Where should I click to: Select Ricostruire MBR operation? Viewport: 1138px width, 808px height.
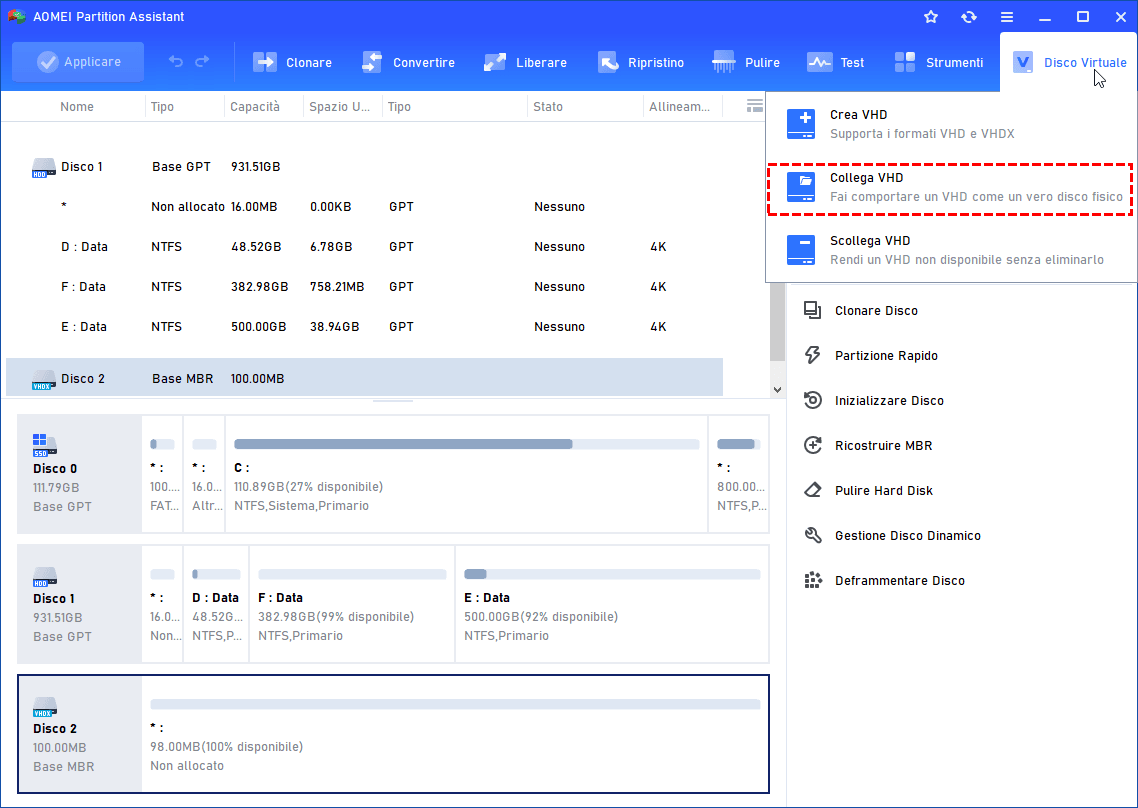point(883,445)
